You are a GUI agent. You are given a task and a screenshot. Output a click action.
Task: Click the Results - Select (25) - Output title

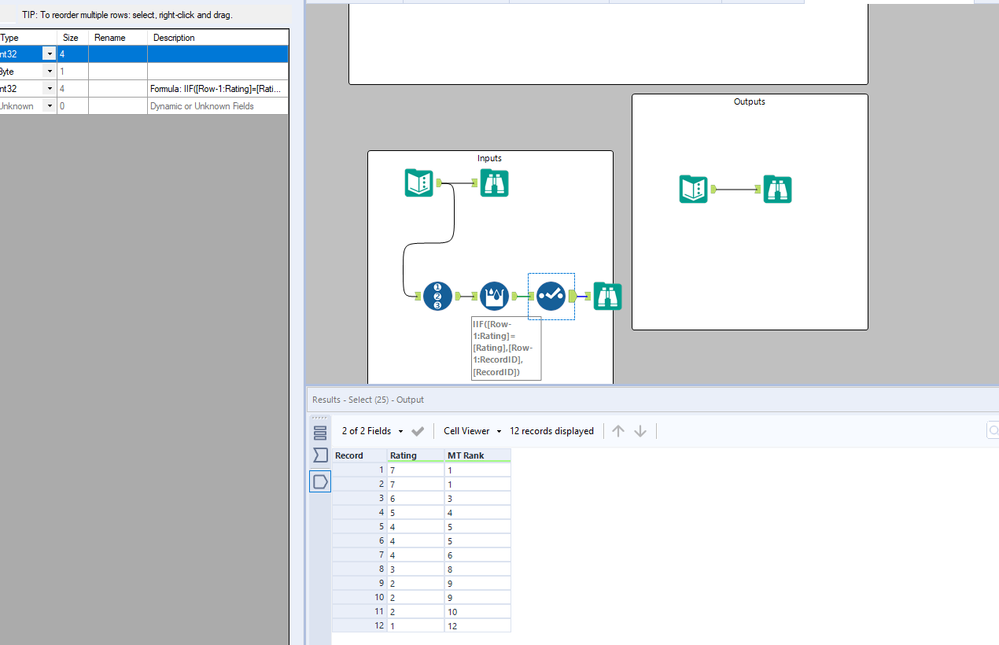point(368,400)
